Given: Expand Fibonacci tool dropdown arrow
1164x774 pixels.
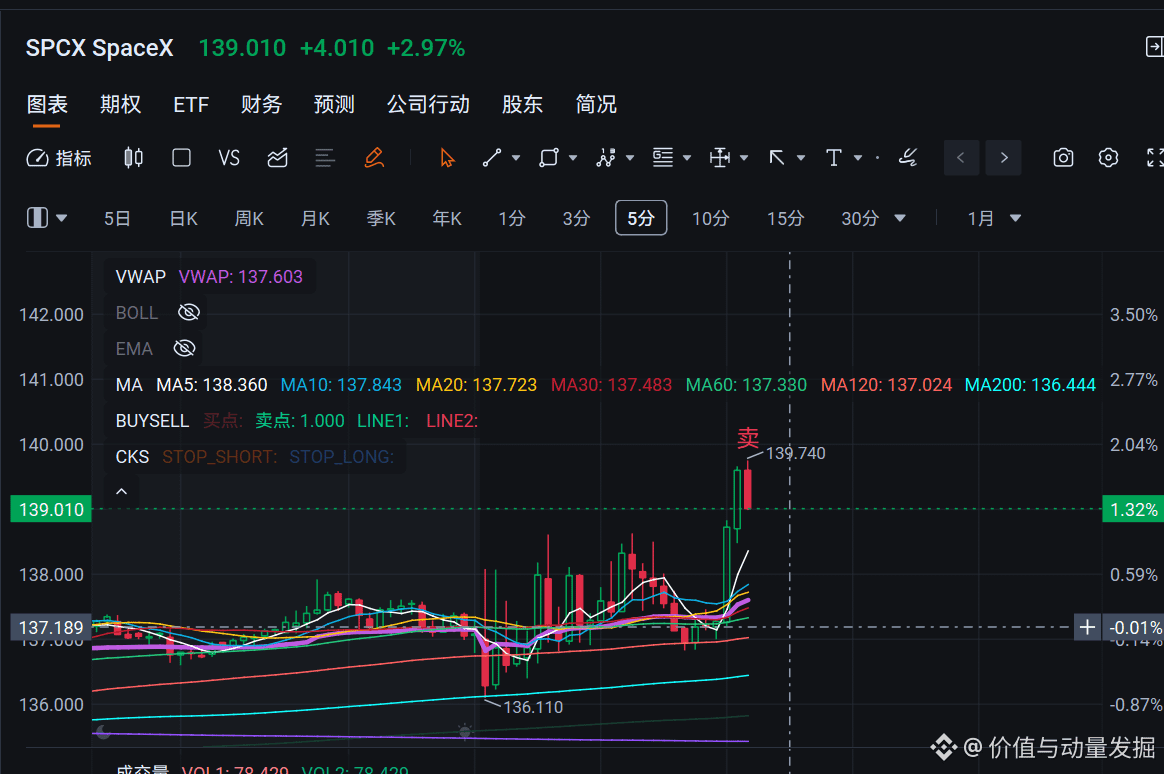Looking at the screenshot, I should point(687,158).
